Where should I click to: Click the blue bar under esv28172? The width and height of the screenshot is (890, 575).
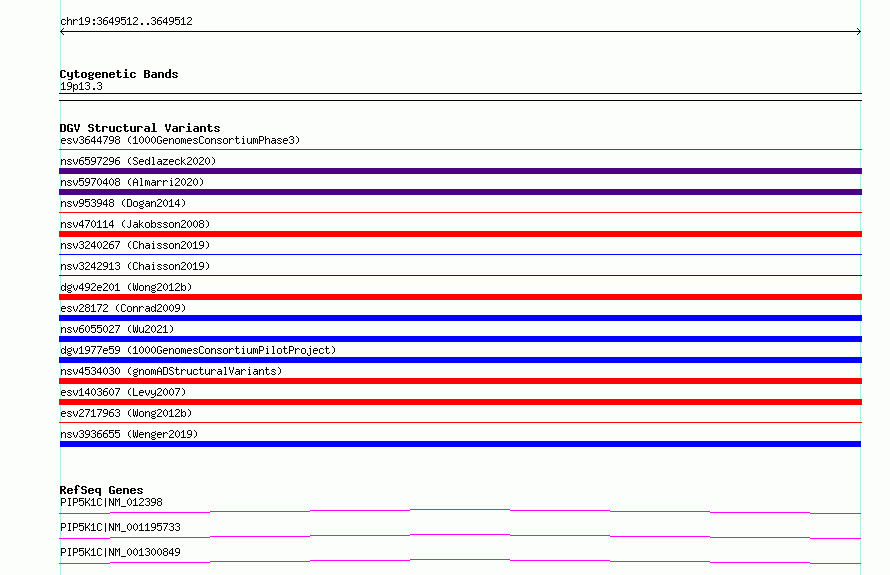[460, 318]
